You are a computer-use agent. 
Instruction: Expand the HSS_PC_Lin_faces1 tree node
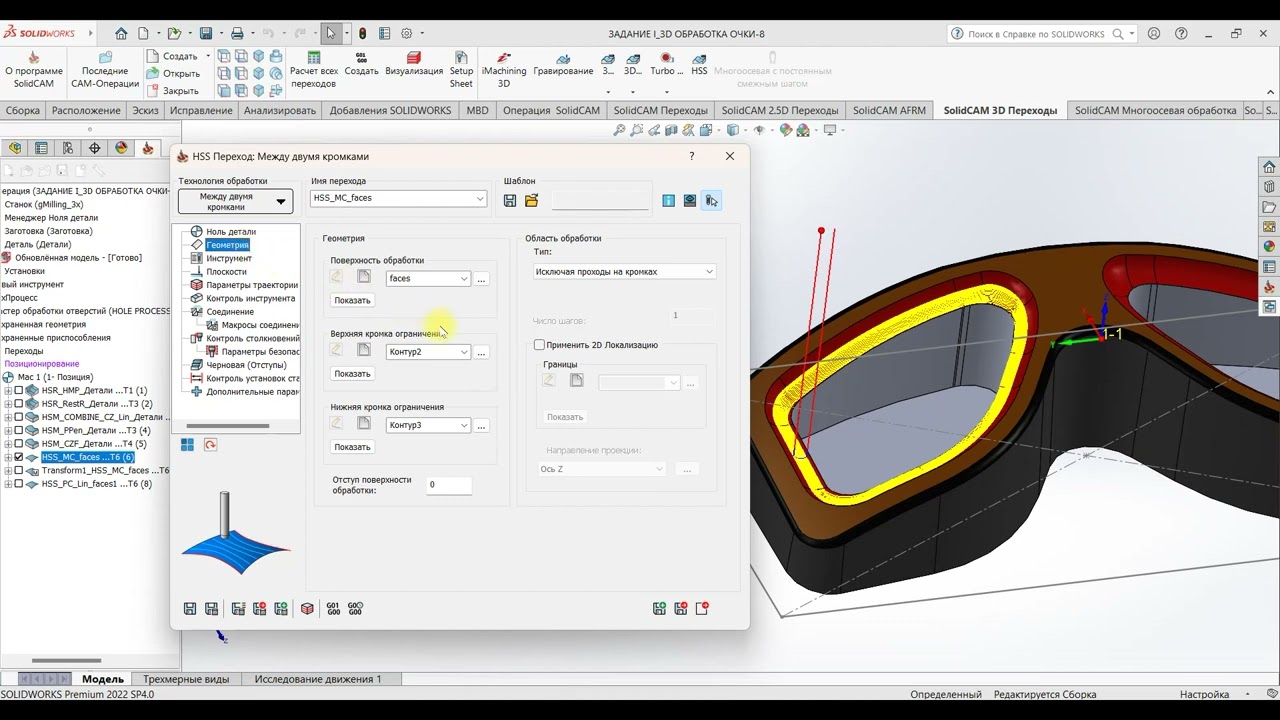click(x=8, y=484)
